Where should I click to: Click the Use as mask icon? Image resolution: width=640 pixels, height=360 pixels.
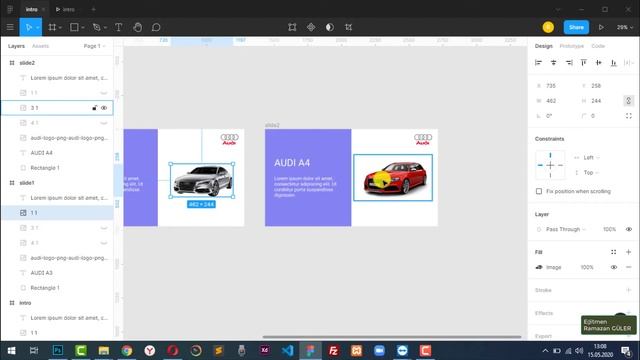click(x=329, y=27)
